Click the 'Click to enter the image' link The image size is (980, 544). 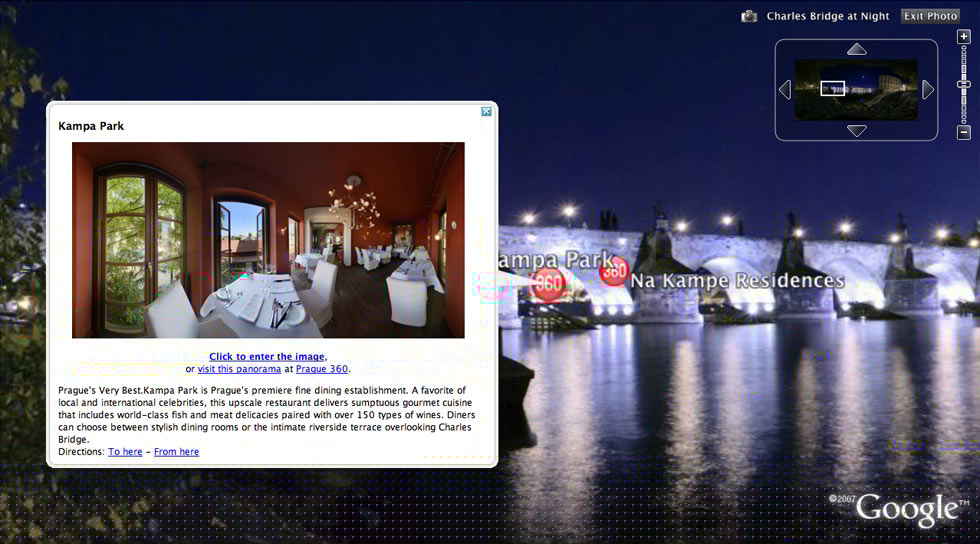[x=268, y=356]
